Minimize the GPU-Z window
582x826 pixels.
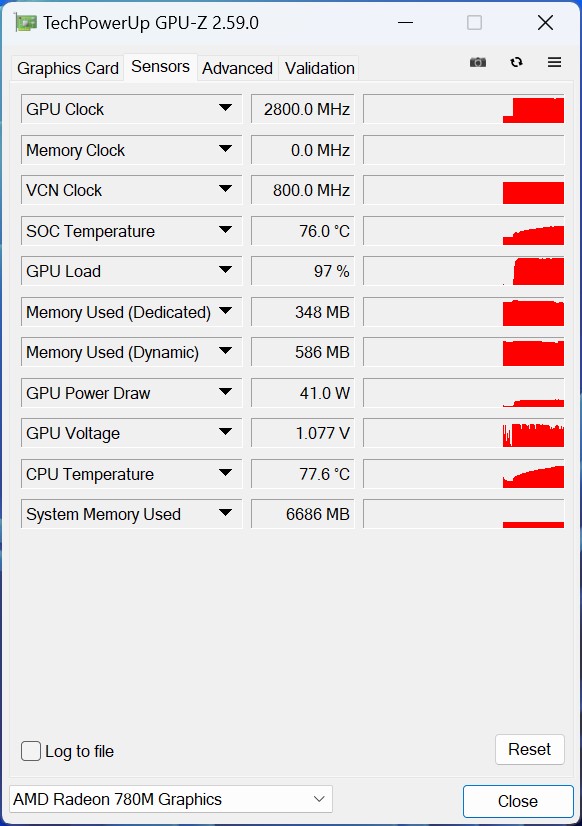click(405, 23)
